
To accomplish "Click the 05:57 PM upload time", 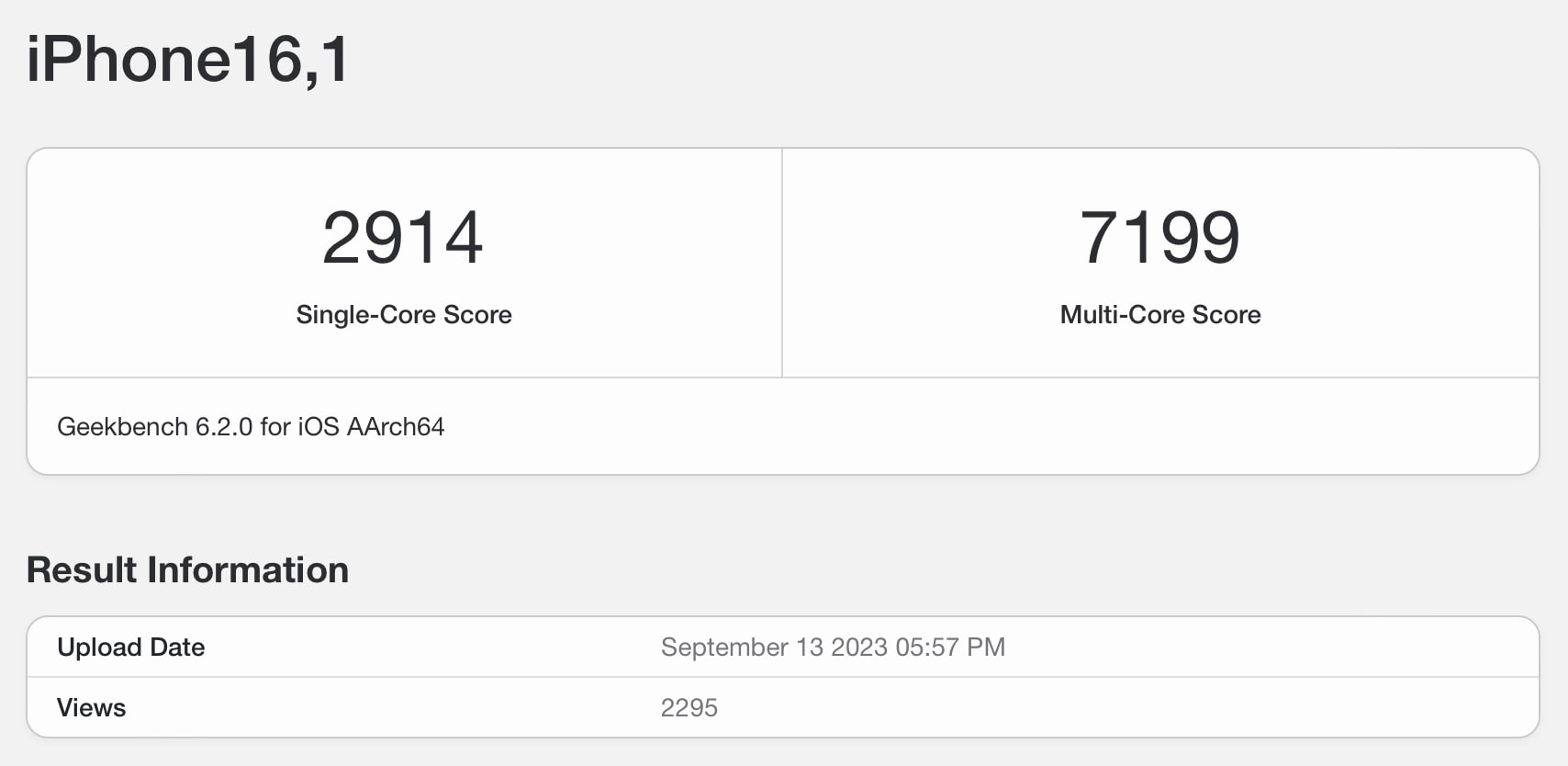I will [950, 648].
